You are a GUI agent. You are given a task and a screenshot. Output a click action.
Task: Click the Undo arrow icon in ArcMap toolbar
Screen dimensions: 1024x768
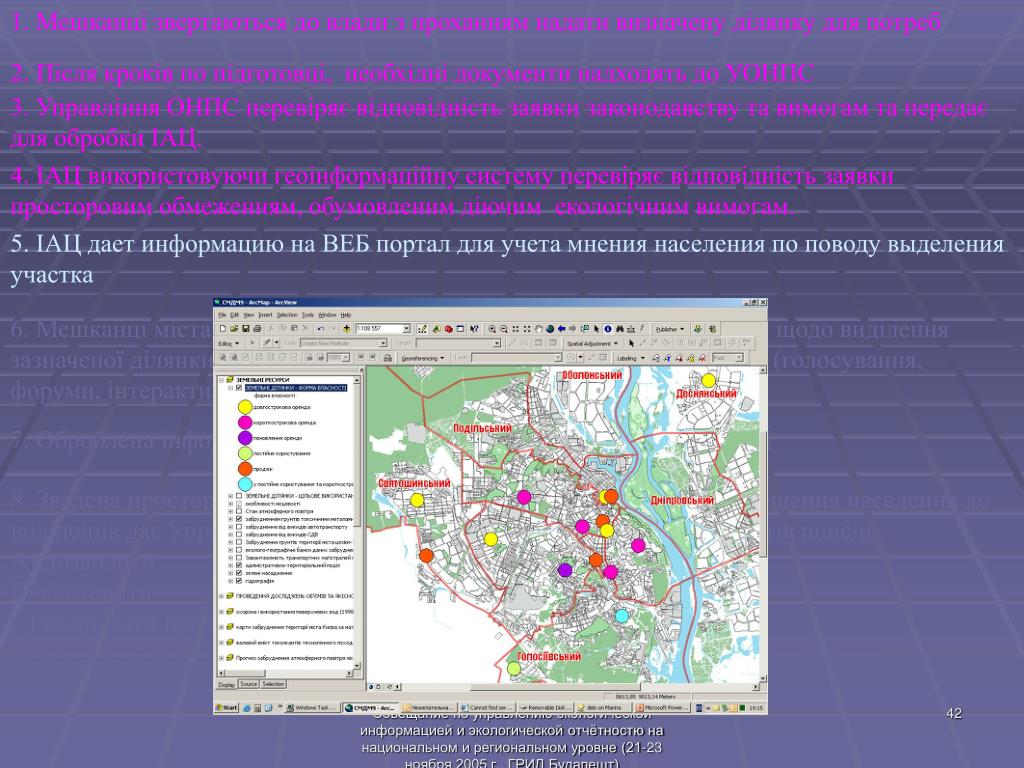321,328
